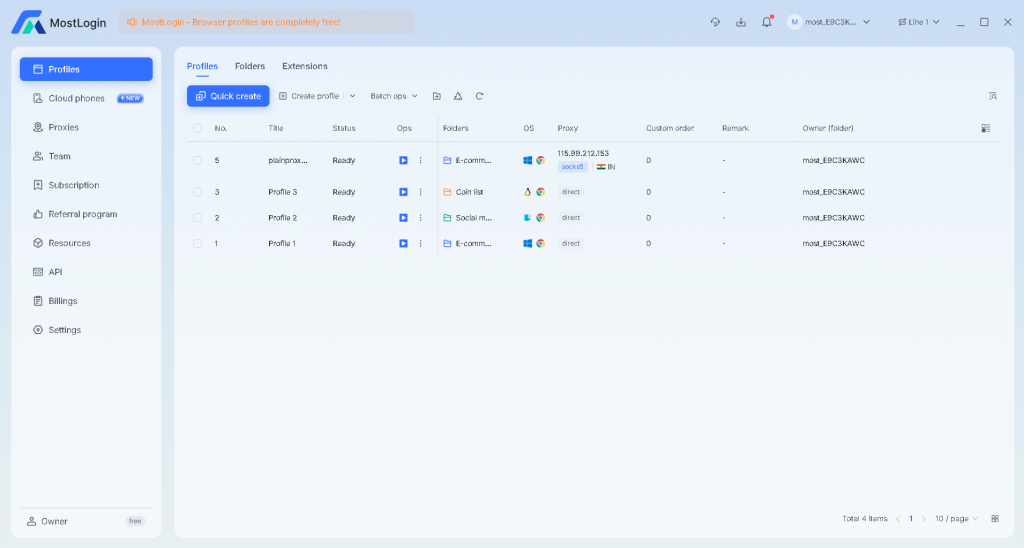Viewport: 1024px width, 548px height.
Task: Open the more options menu for Profile 3
Action: pyautogui.click(x=420, y=192)
